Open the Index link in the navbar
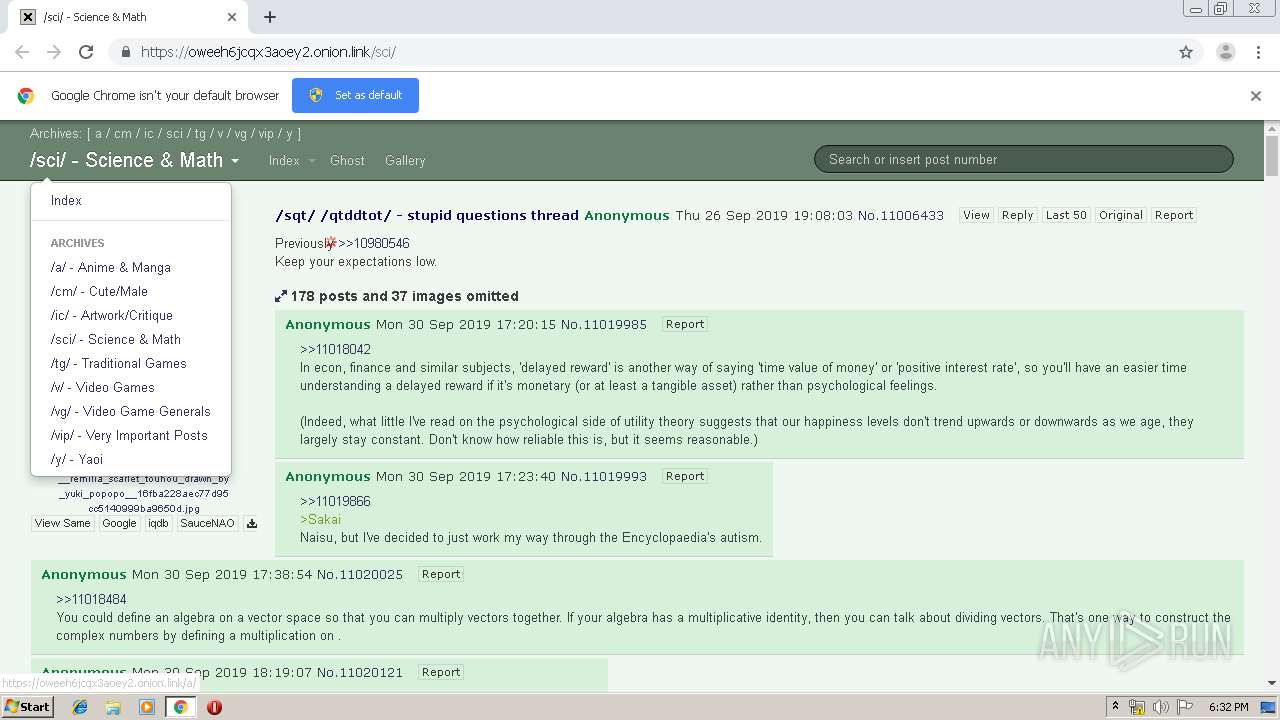 [x=284, y=160]
